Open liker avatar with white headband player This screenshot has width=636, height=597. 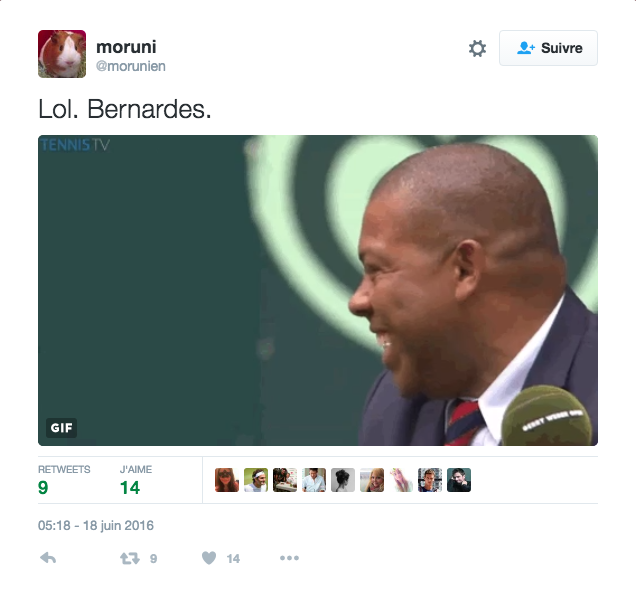256,480
